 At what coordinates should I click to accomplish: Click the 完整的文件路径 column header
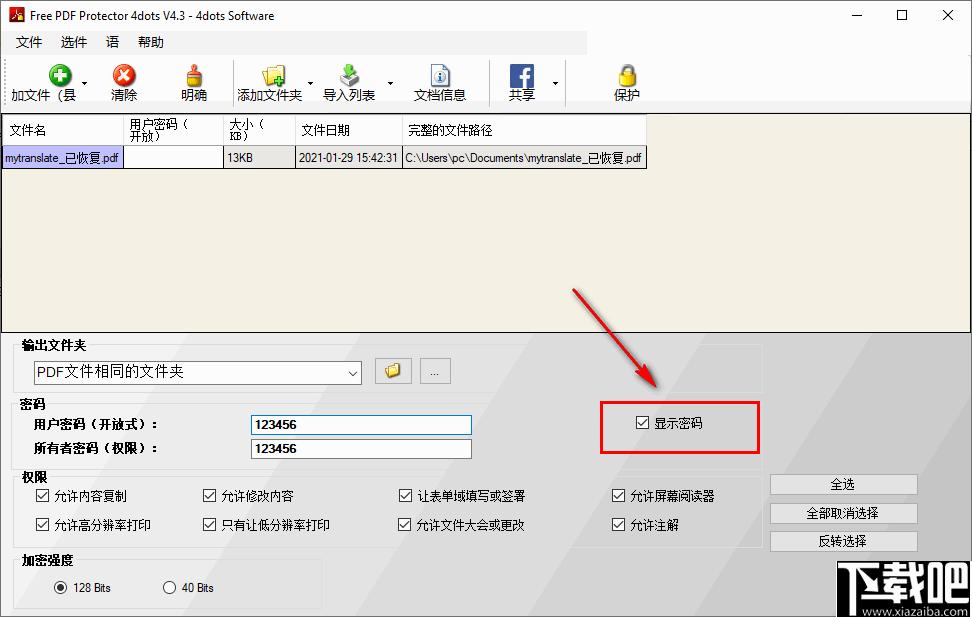coord(524,130)
